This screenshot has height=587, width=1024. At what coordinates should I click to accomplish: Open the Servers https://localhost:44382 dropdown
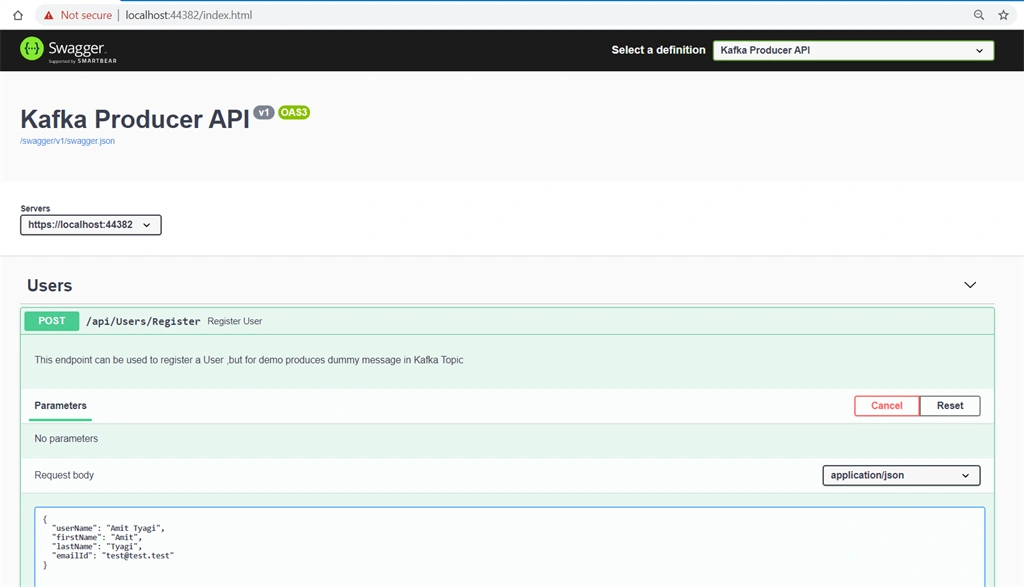91,225
